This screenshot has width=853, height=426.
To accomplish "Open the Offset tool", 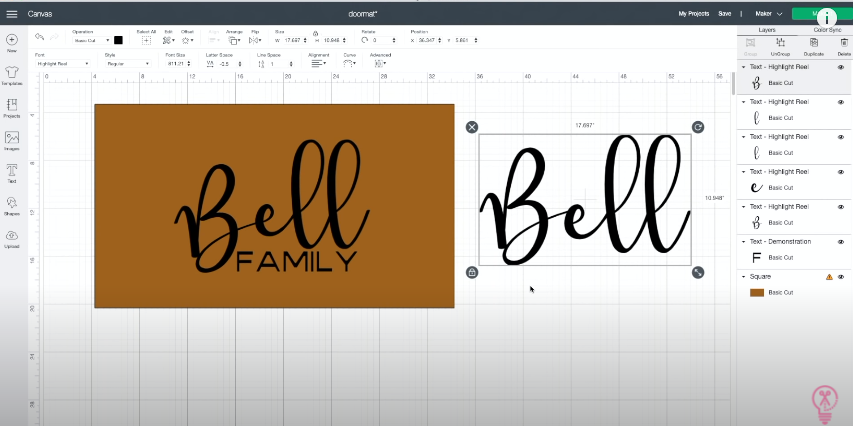I will [188, 40].
